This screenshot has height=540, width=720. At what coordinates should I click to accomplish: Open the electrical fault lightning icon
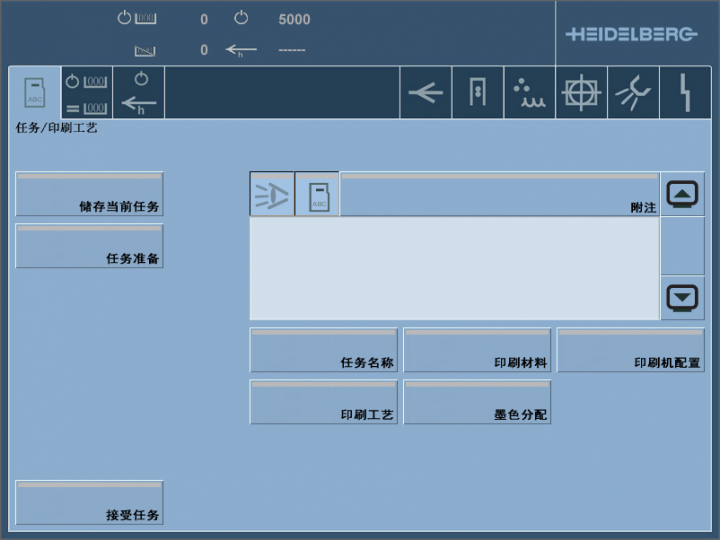point(685,92)
